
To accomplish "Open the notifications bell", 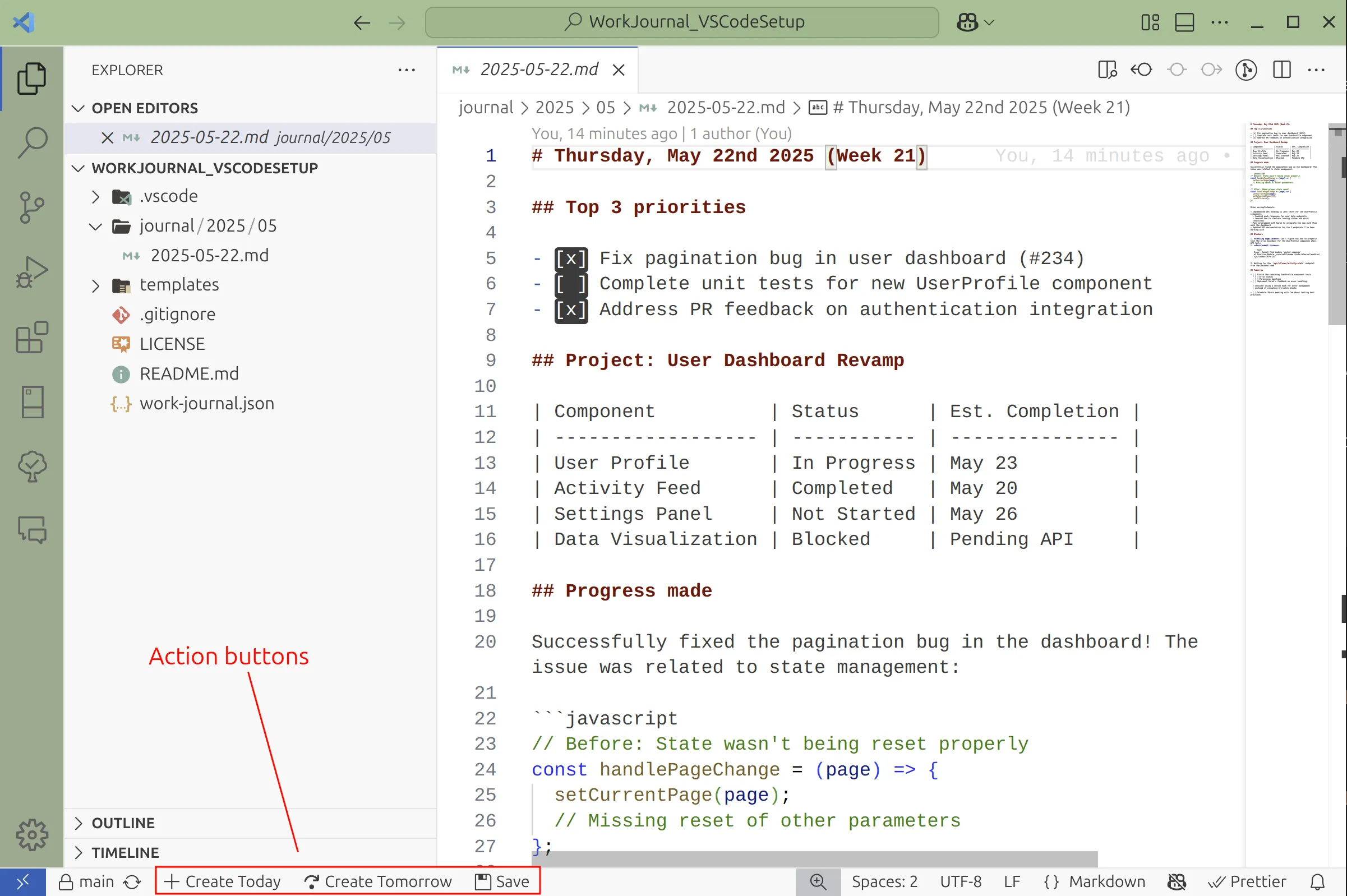I will click(x=1318, y=882).
